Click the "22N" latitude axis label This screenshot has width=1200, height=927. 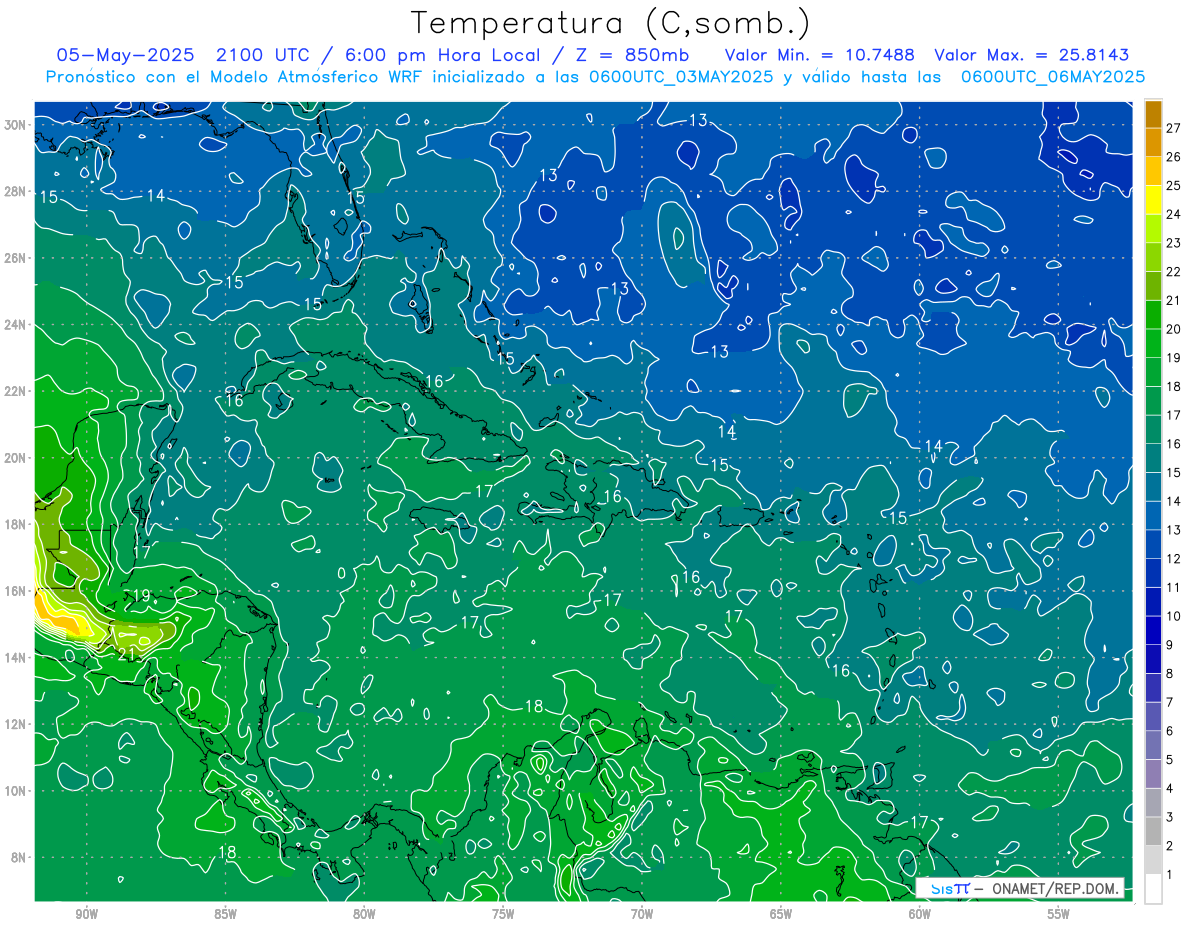pyautogui.click(x=17, y=391)
